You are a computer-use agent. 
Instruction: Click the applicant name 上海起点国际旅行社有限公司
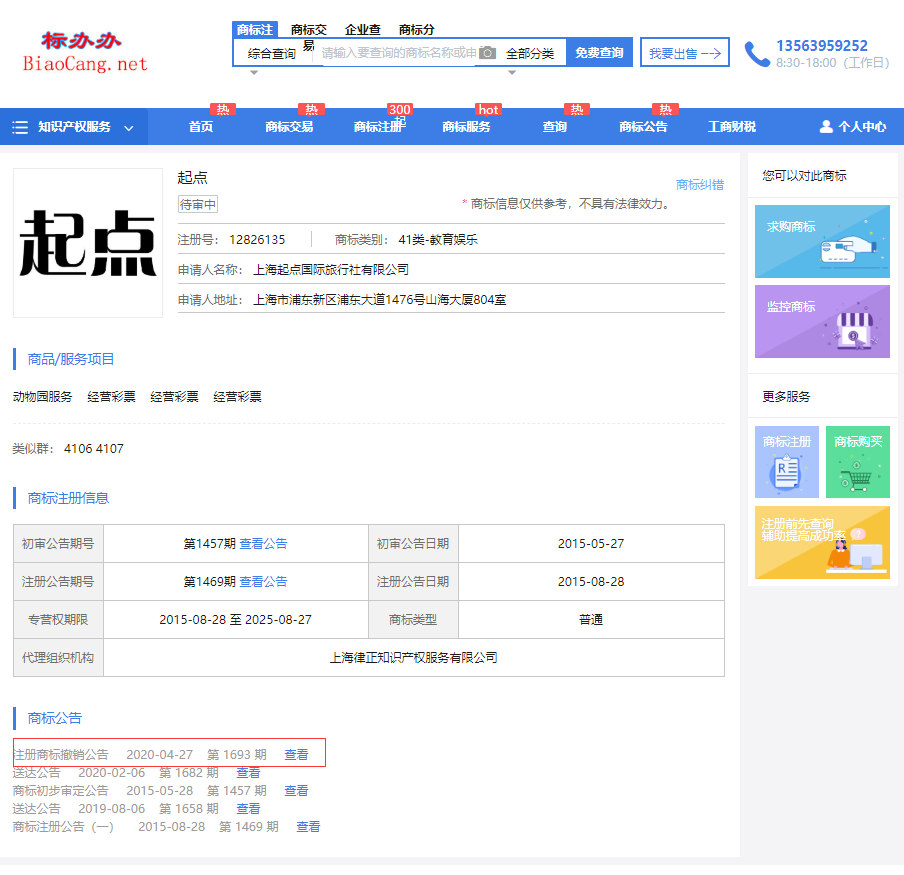click(x=331, y=270)
